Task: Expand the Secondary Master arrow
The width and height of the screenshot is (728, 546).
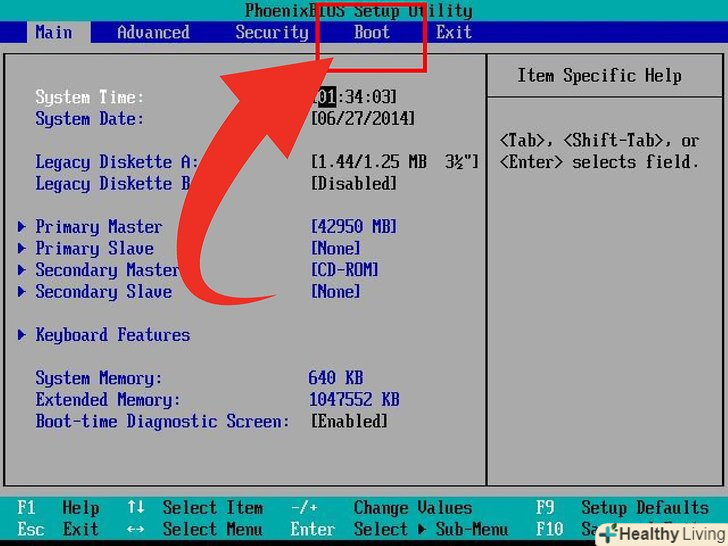Action: [21, 270]
